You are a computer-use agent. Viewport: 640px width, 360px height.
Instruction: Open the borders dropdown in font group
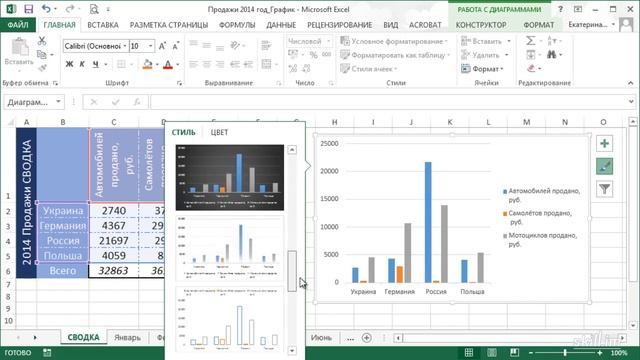tap(131, 64)
